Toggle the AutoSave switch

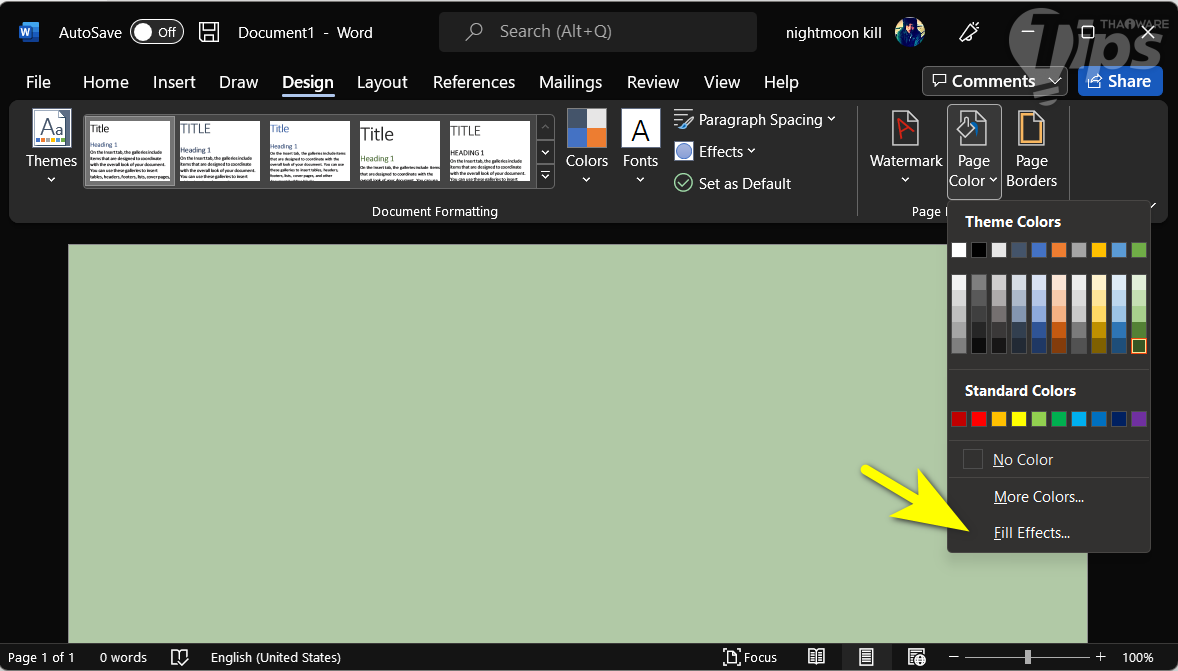click(156, 32)
